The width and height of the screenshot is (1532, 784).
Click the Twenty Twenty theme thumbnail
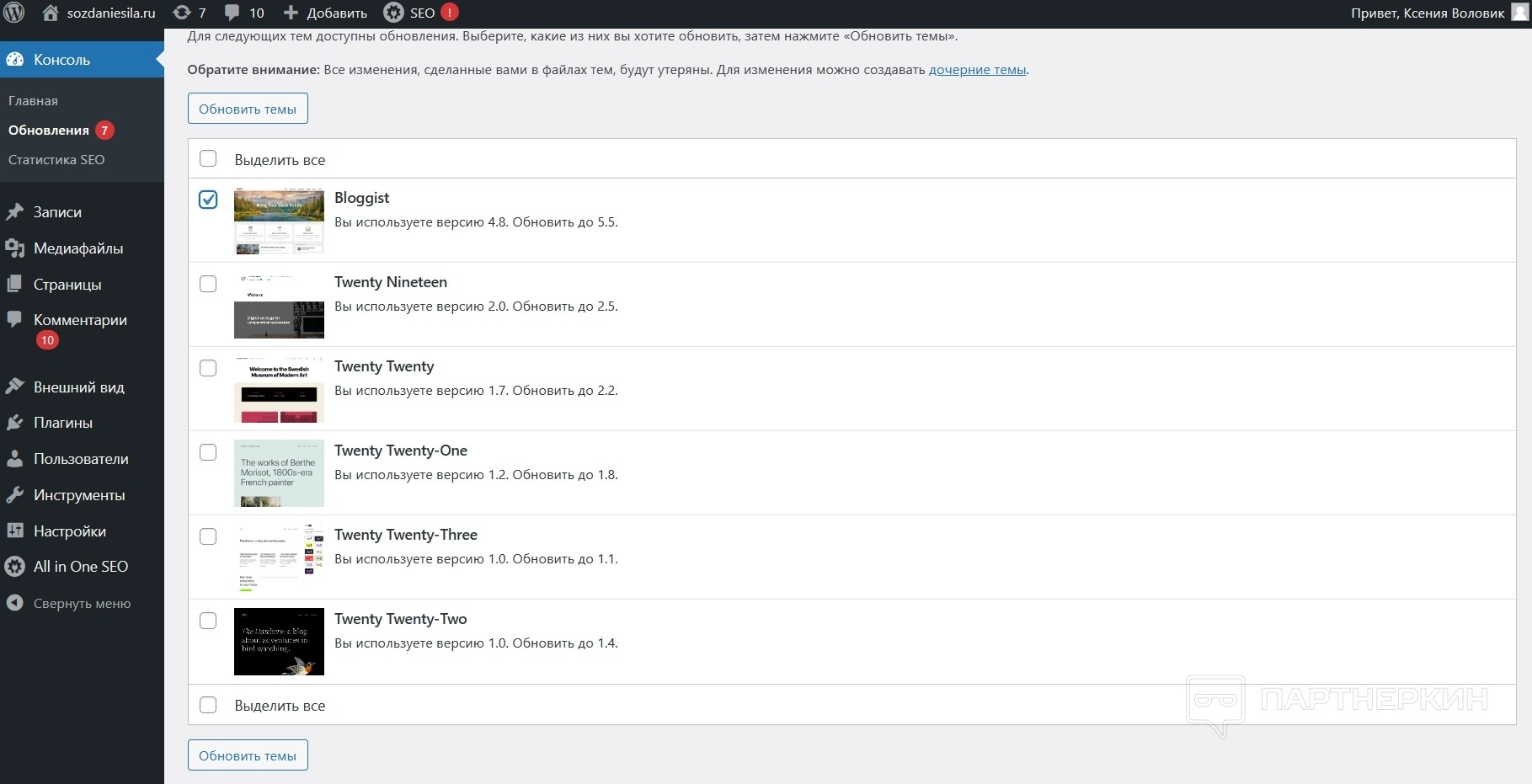pyautogui.click(x=279, y=389)
